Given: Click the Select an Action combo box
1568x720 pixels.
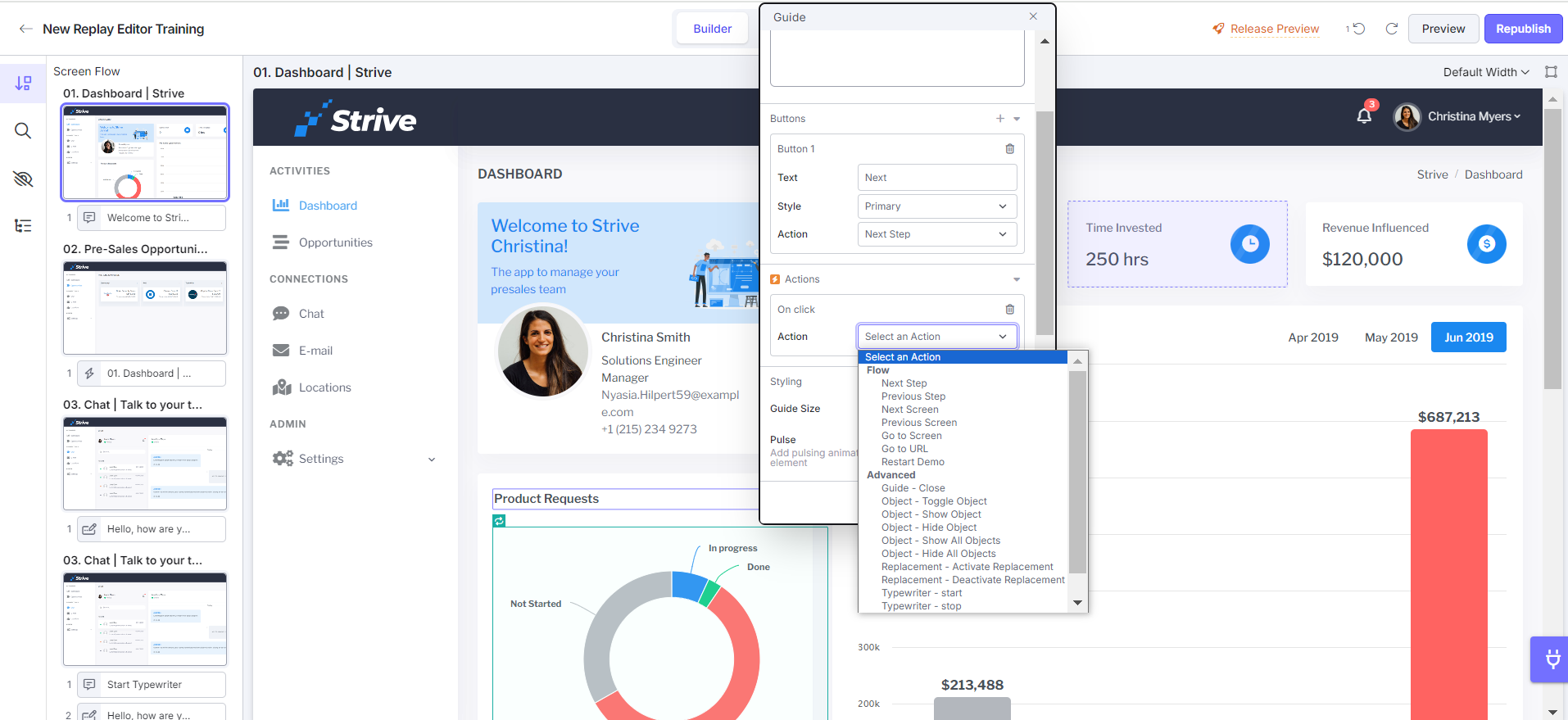Looking at the screenshot, I should 937,337.
